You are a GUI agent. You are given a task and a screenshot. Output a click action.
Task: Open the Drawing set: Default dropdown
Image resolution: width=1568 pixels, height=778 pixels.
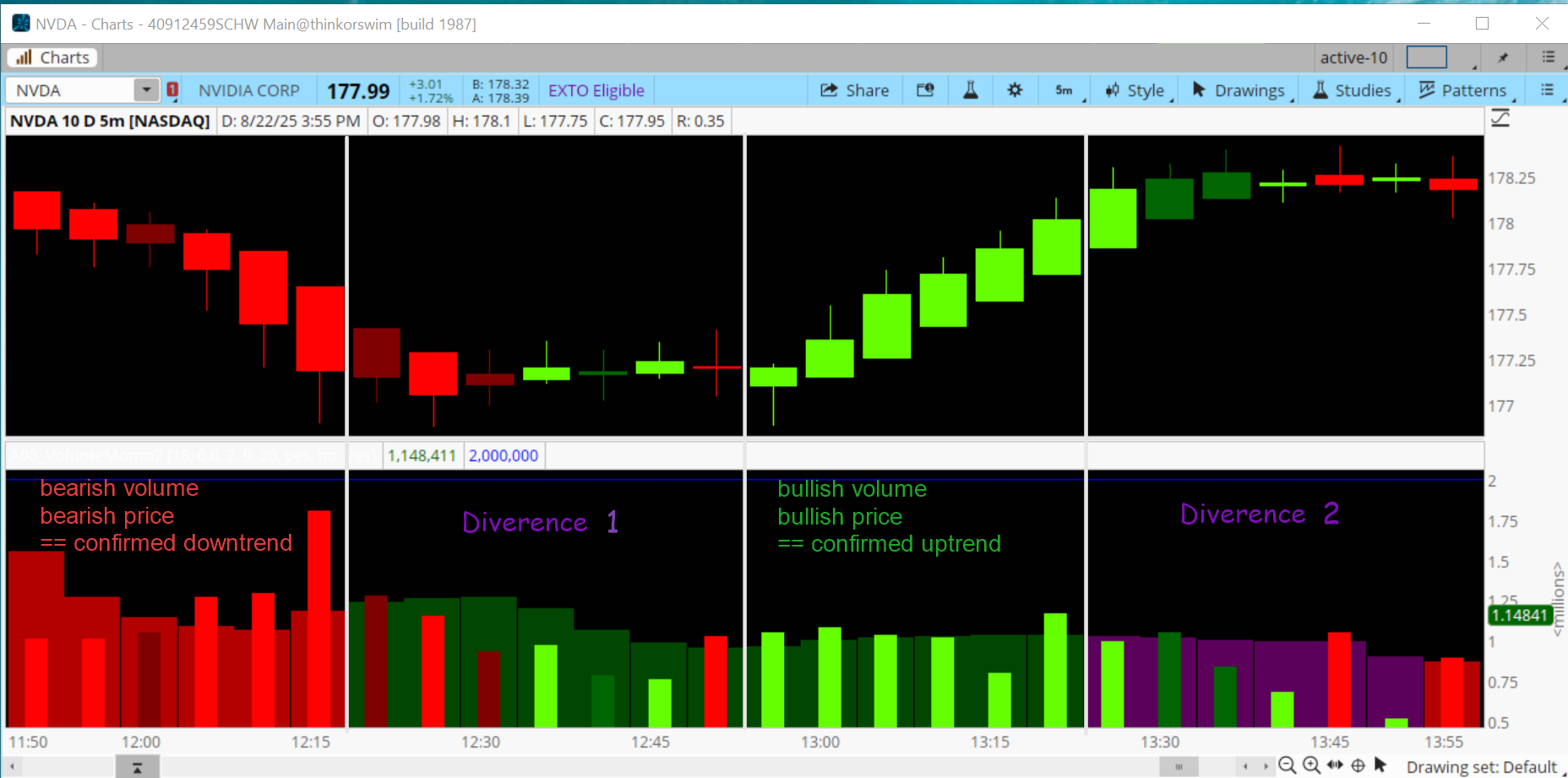[x=1484, y=767]
